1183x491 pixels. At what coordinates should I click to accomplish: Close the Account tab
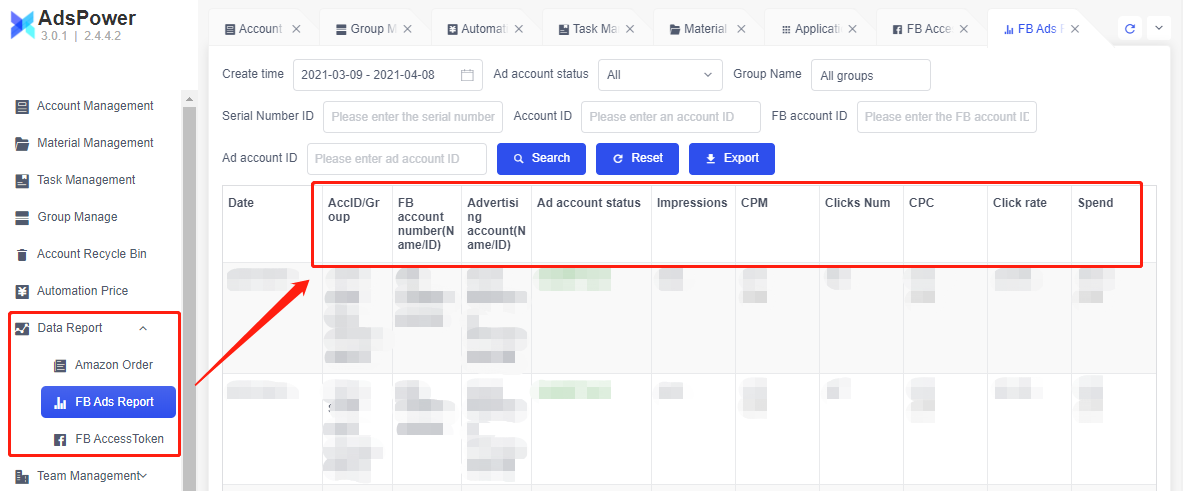click(x=297, y=29)
